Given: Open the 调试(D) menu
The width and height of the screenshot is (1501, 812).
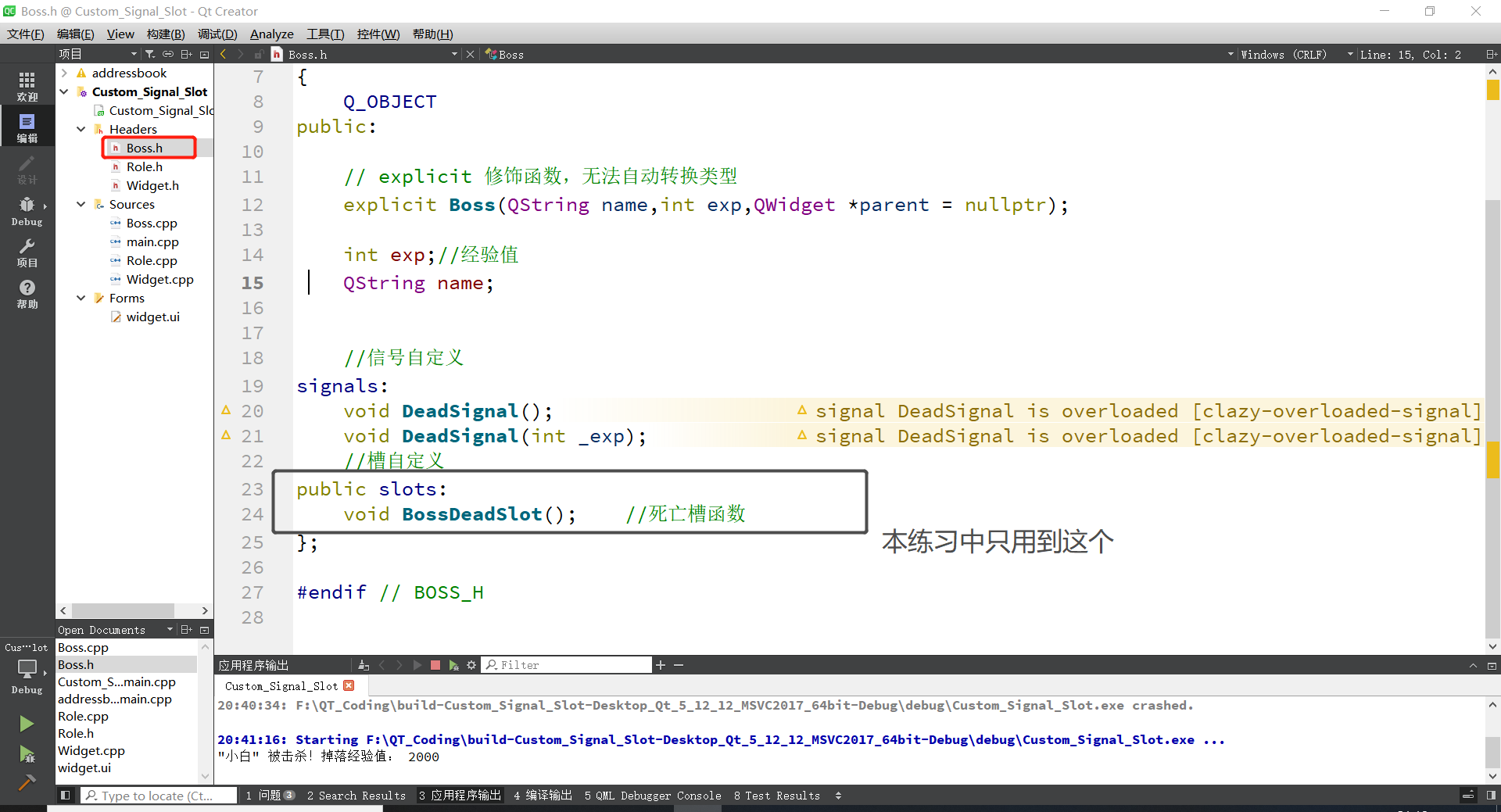Looking at the screenshot, I should [x=217, y=34].
